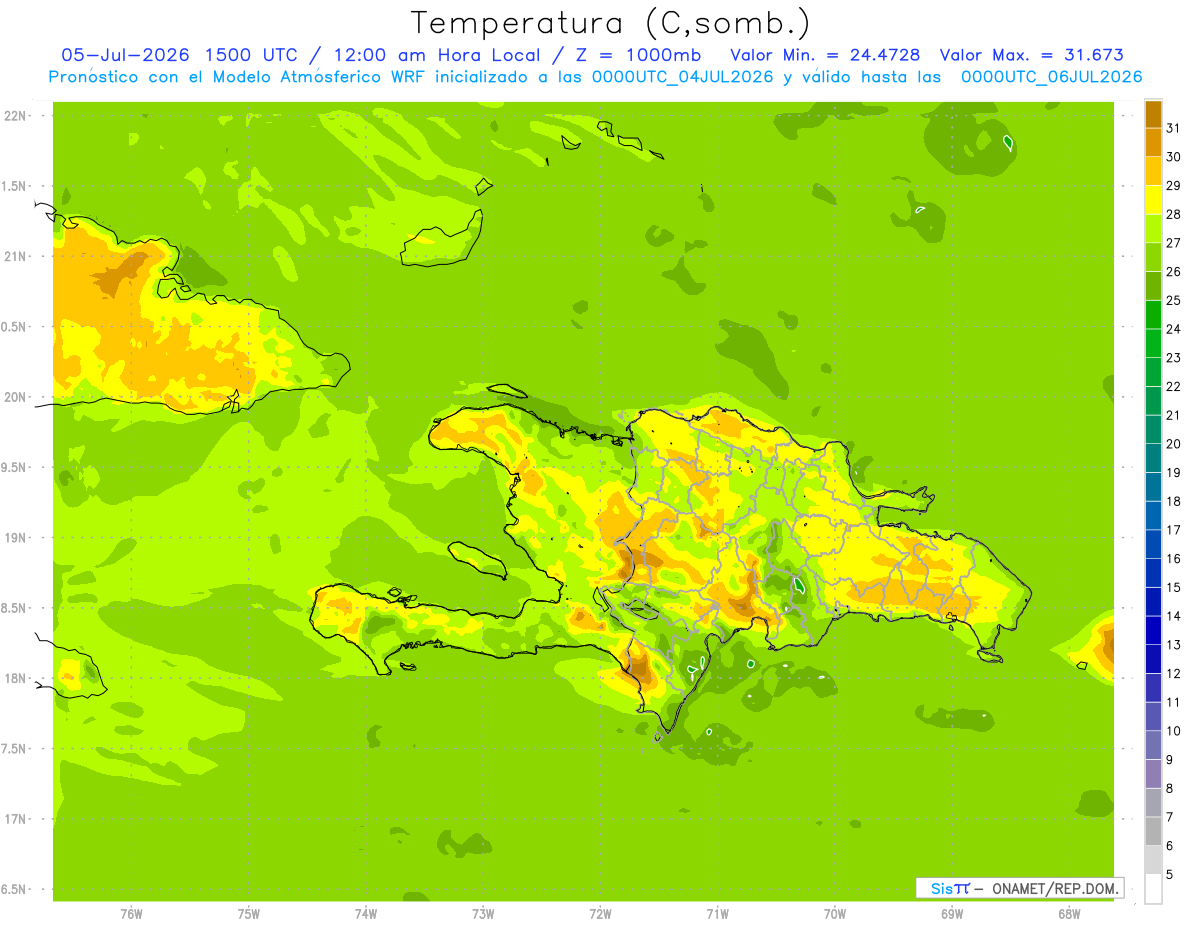
Task: Select the green swatch between 26 and 27
Action: click(1154, 257)
